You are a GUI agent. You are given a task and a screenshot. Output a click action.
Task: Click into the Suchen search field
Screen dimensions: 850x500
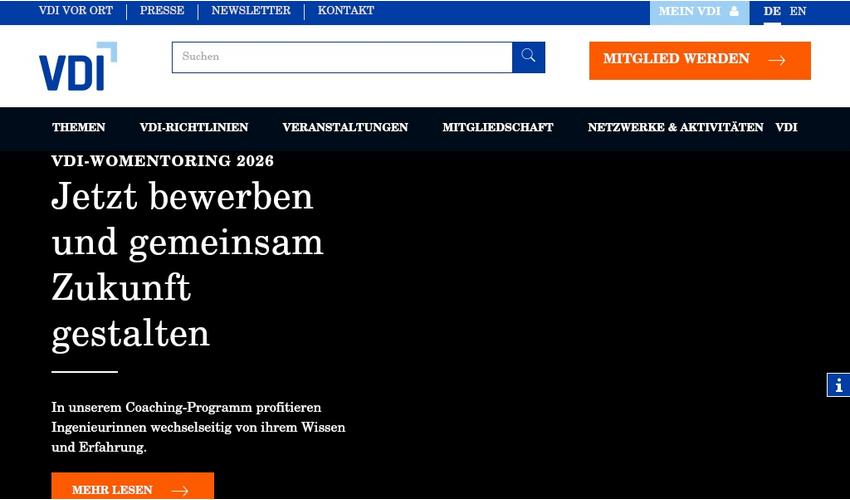click(x=342, y=57)
